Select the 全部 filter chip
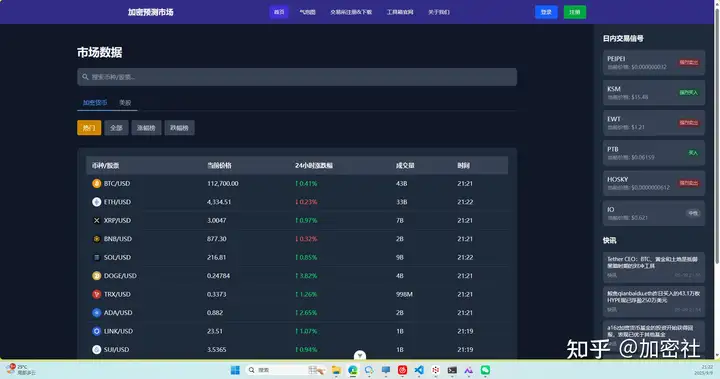The height and width of the screenshot is (379, 720). point(116,128)
